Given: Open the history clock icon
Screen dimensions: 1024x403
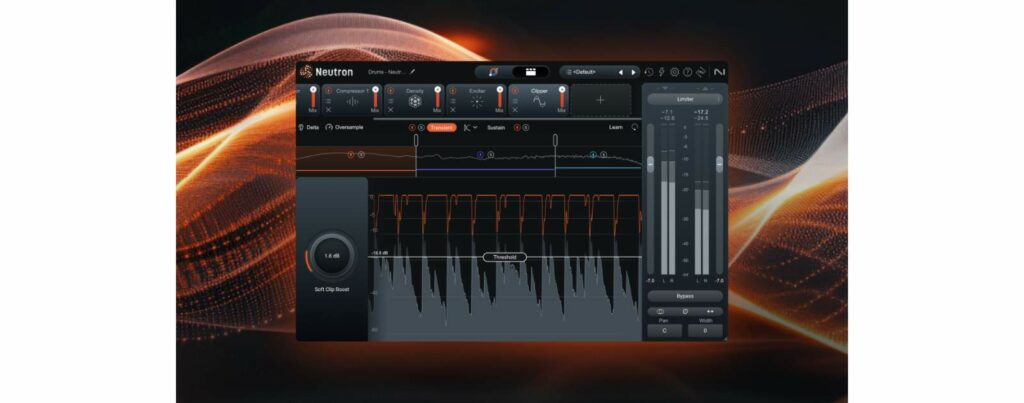Looking at the screenshot, I should click(649, 72).
